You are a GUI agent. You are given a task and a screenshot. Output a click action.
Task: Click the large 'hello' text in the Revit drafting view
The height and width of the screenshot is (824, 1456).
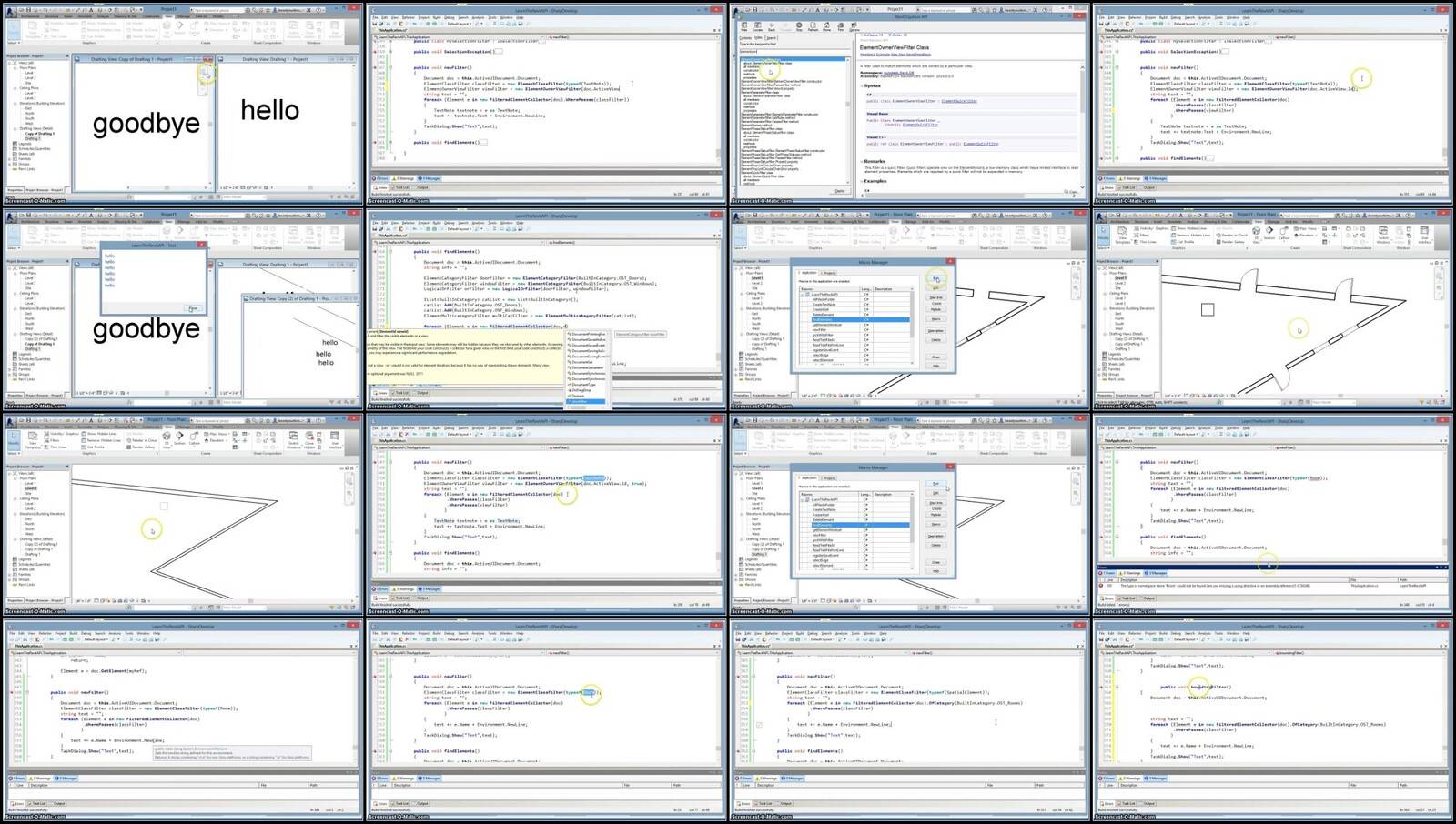(269, 110)
